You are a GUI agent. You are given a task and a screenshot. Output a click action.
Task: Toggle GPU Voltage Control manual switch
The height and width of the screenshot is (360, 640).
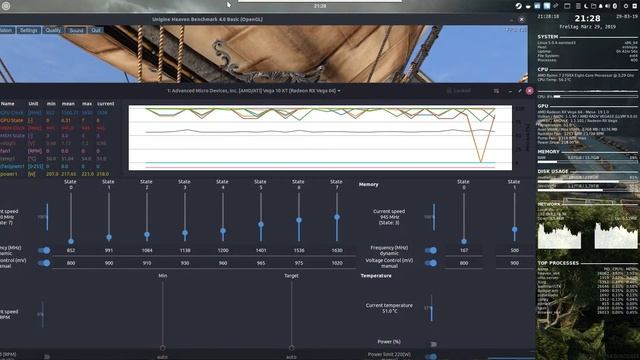click(x=44, y=263)
